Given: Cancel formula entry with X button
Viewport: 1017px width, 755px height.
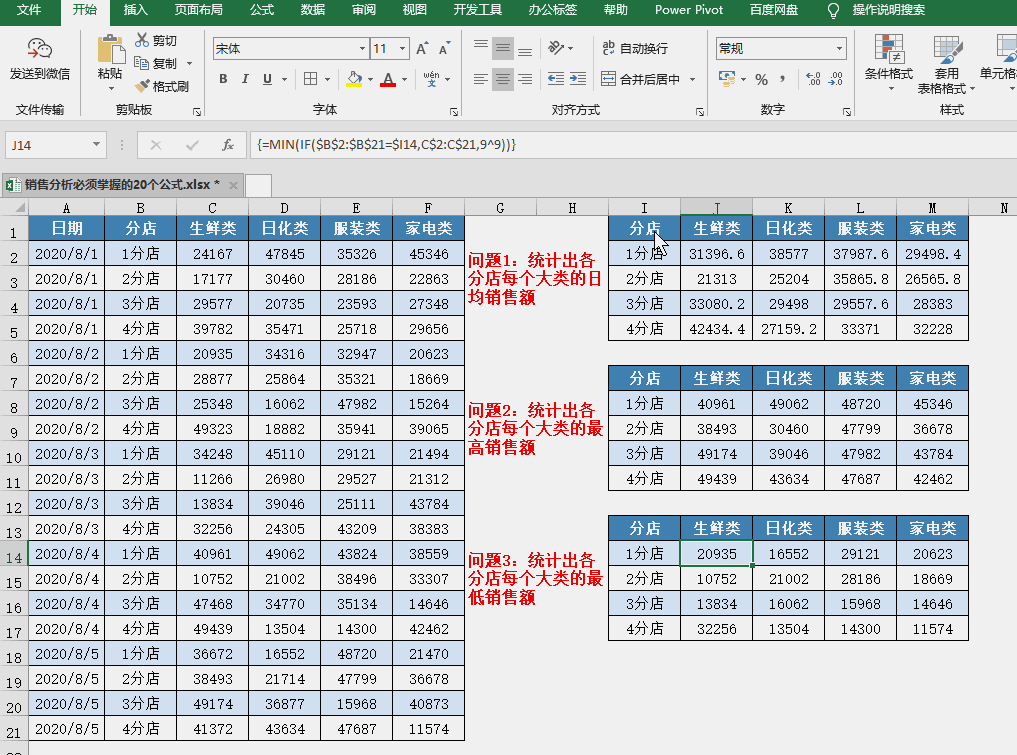Looking at the screenshot, I should 156,145.
